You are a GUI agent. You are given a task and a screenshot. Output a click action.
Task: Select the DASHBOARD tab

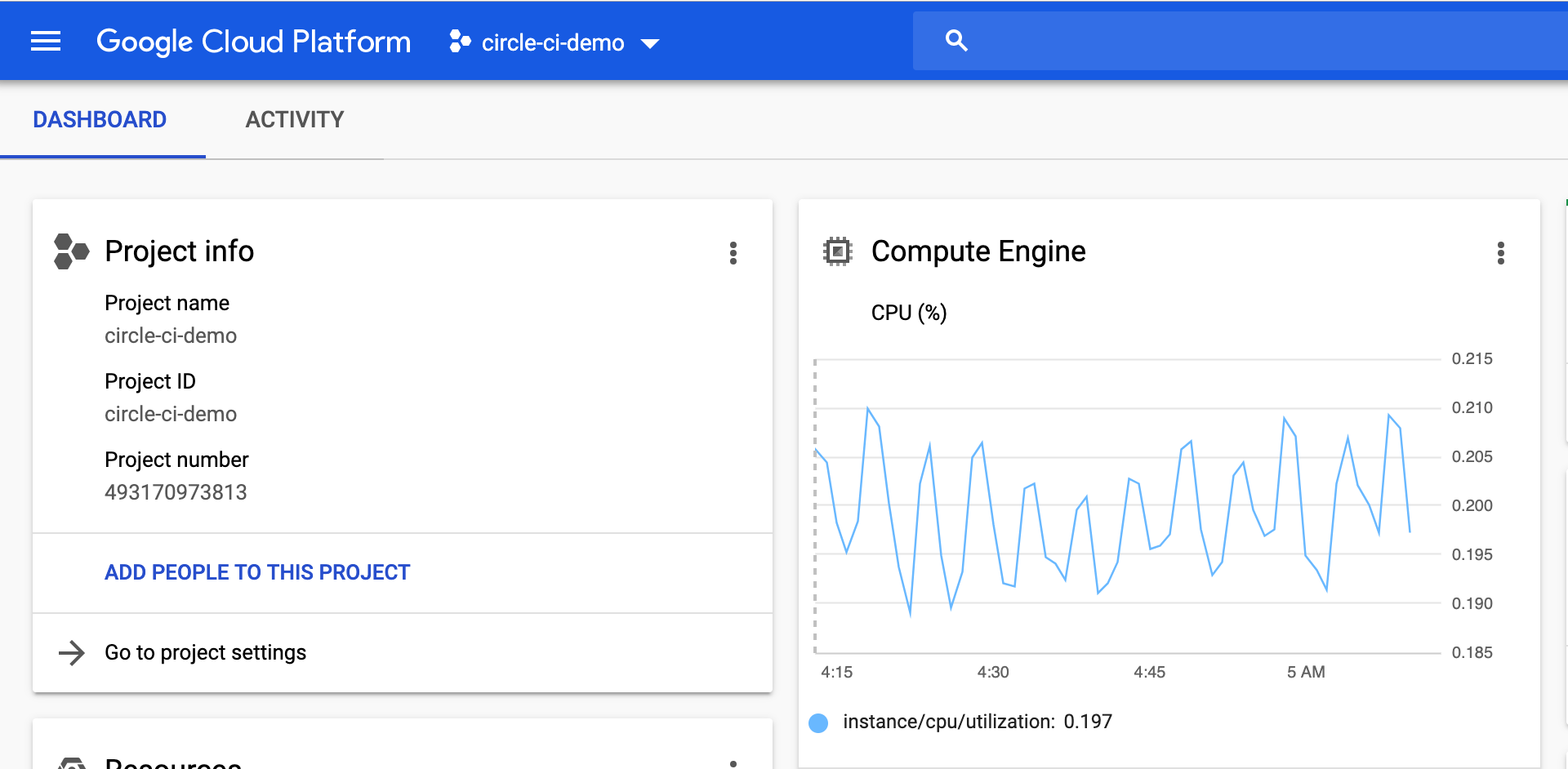click(100, 120)
